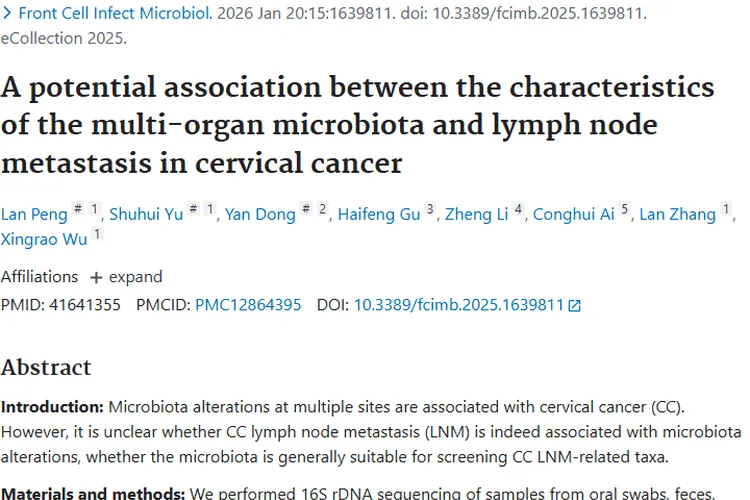
Task: Open author Zheng Li's link
Action: (x=476, y=214)
